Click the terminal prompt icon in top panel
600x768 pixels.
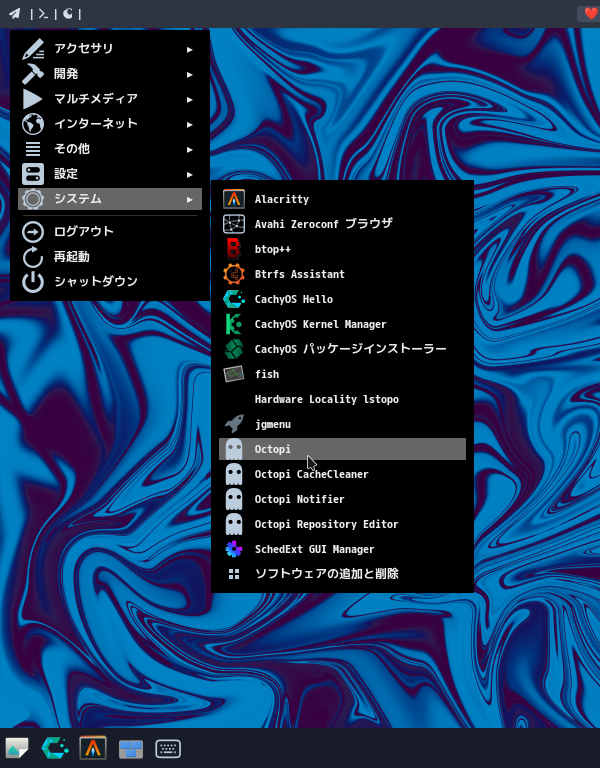point(43,14)
